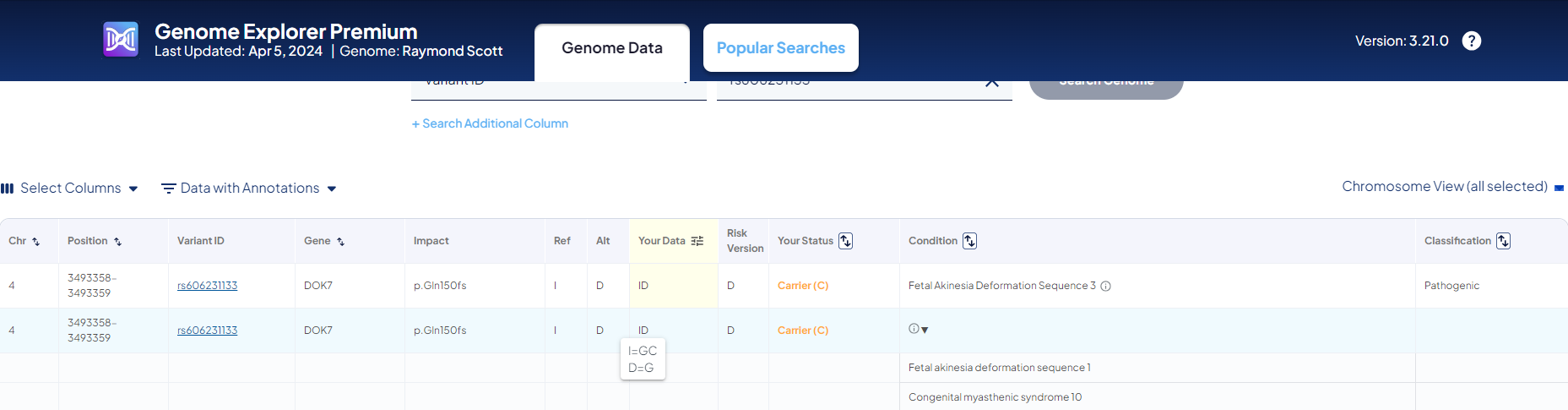Click the Search Genome button

tap(1106, 88)
